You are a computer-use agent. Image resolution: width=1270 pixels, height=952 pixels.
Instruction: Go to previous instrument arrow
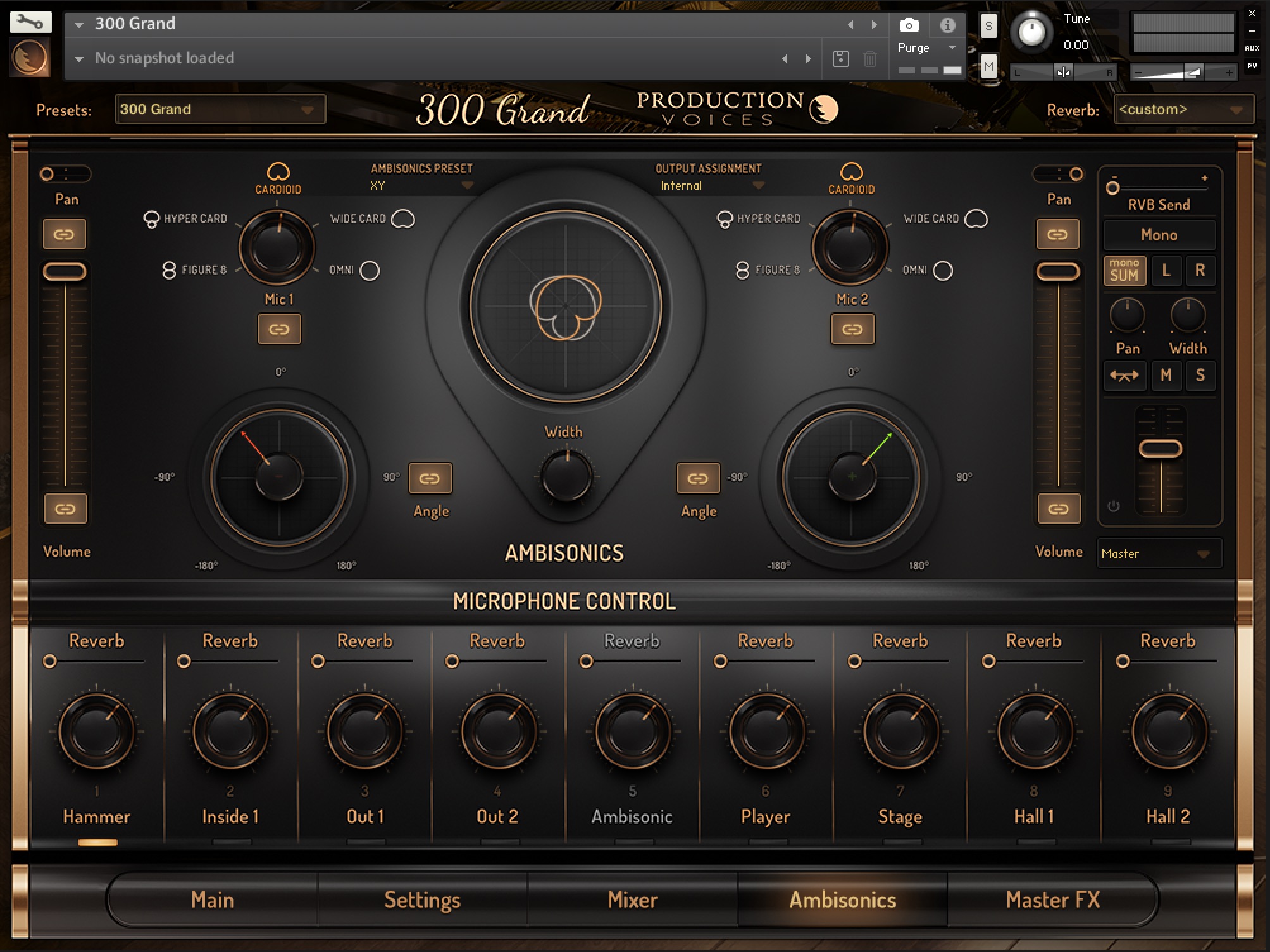pyautogui.click(x=850, y=25)
